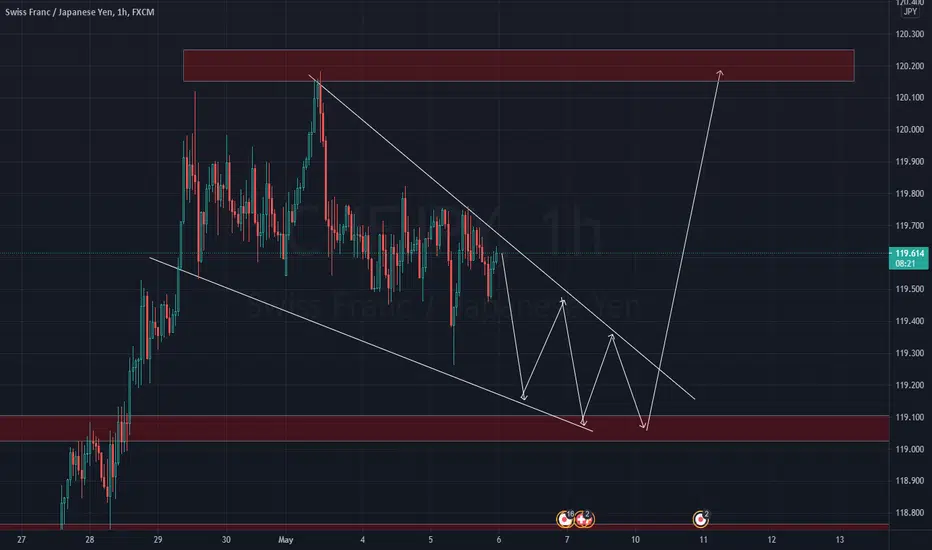Click date label 11 on time axis
Viewport: 932px width, 550px height.
pyautogui.click(x=703, y=540)
